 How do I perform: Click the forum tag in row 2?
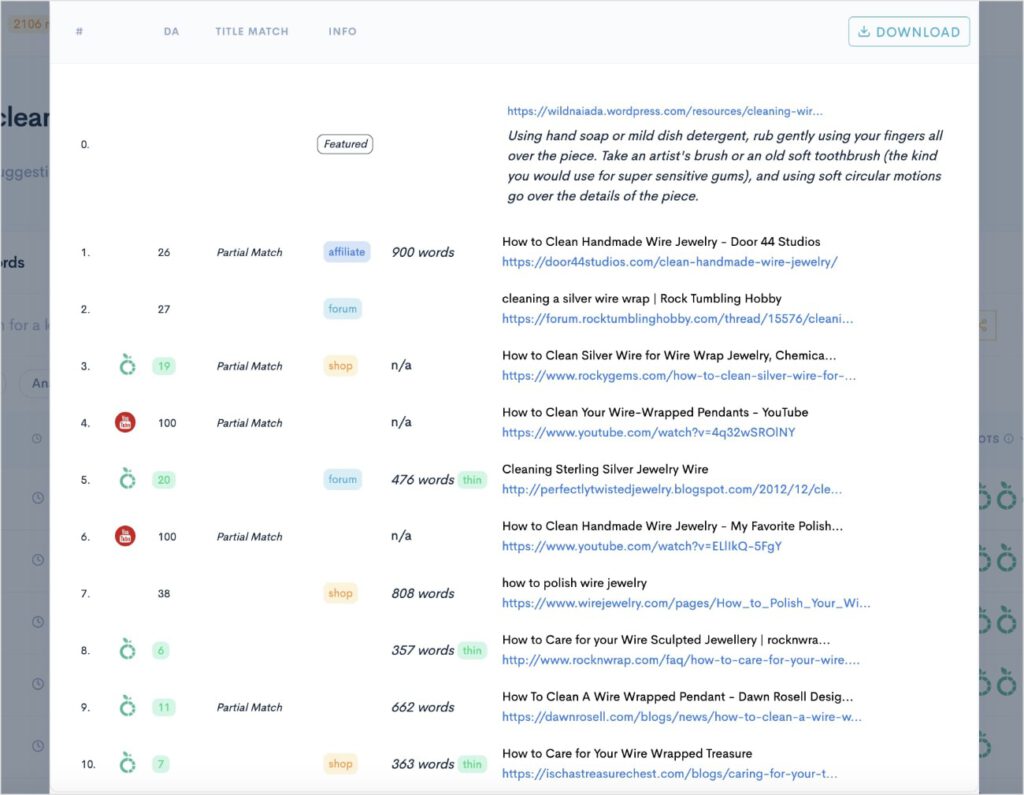tap(342, 309)
